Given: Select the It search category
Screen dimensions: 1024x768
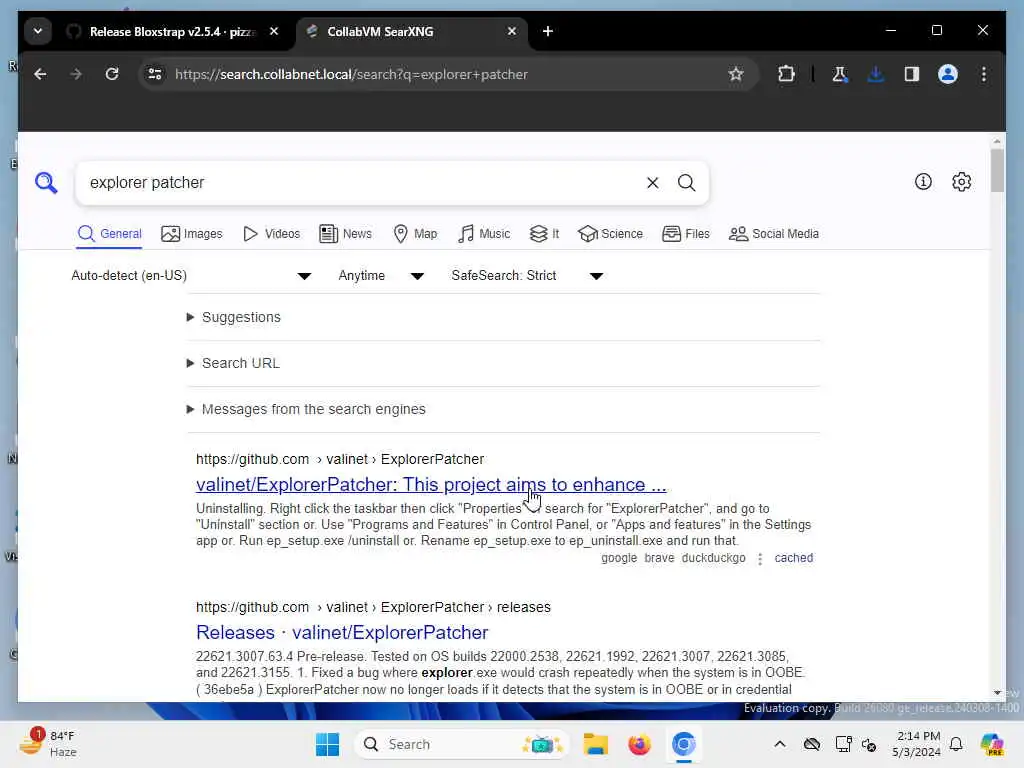Looking at the screenshot, I should point(544,234).
